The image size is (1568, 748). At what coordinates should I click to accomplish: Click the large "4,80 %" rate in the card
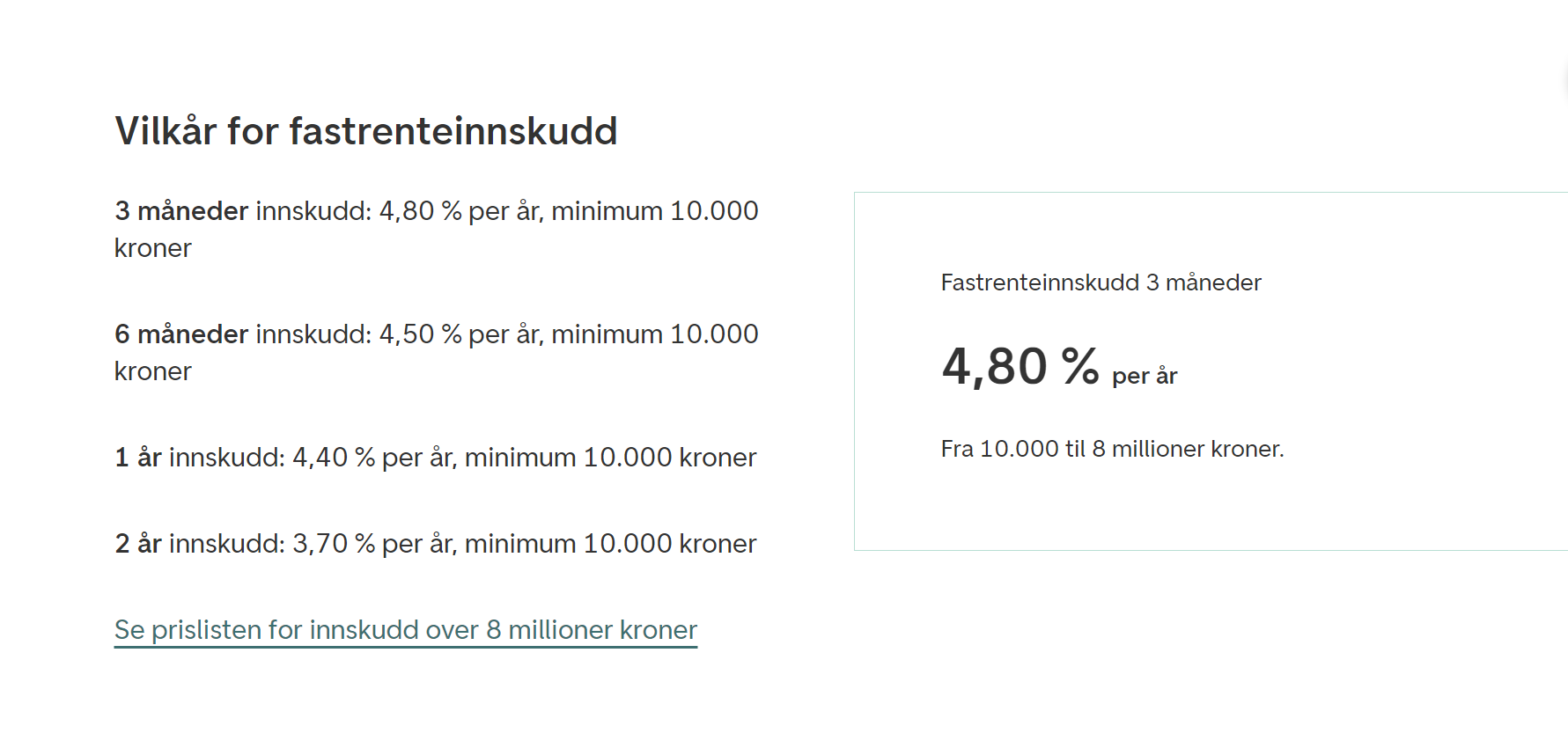(x=1020, y=366)
